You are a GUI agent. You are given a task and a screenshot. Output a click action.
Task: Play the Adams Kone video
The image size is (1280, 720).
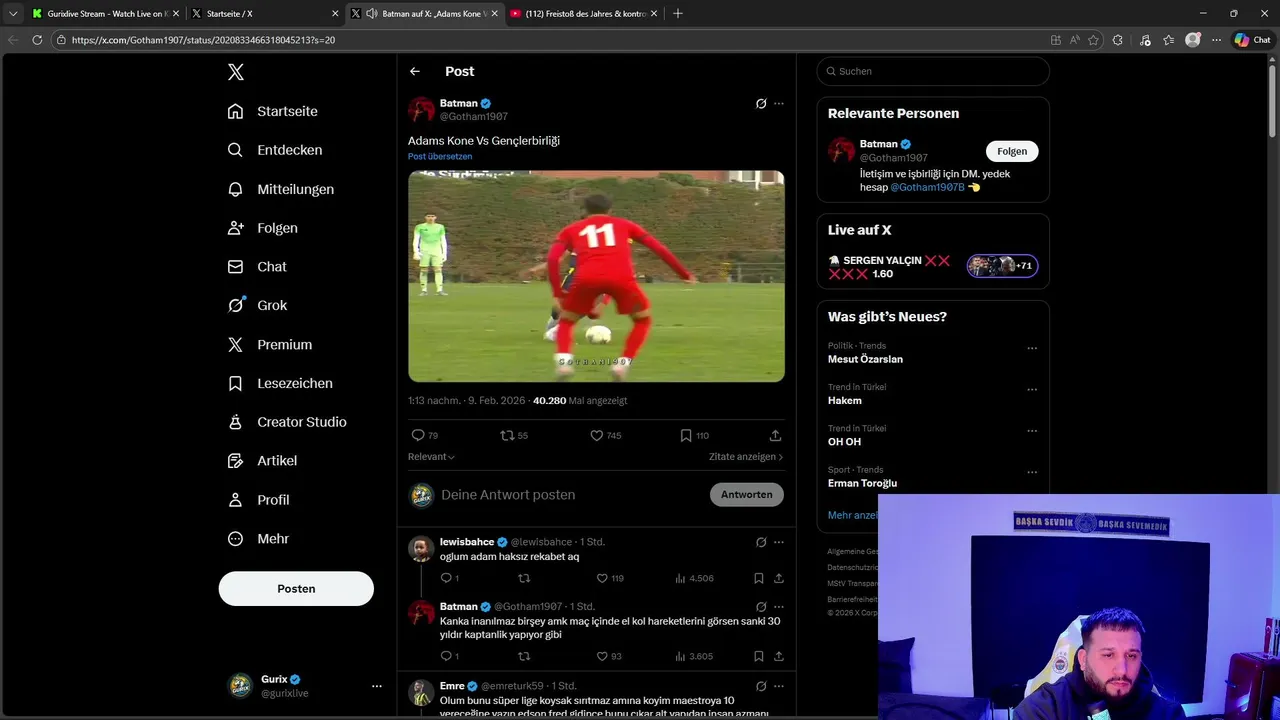(596, 276)
